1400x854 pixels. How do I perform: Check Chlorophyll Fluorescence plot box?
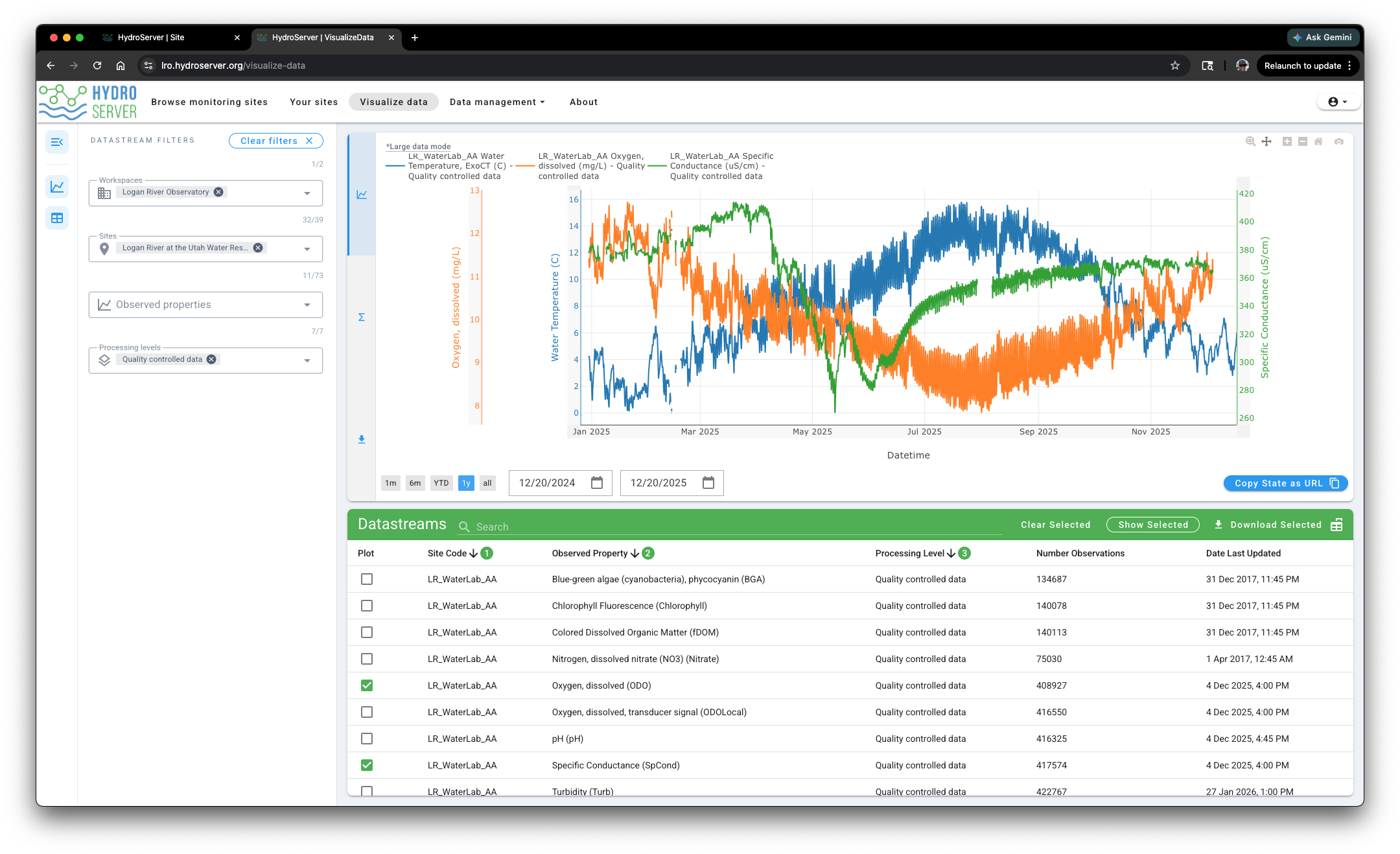pos(367,606)
